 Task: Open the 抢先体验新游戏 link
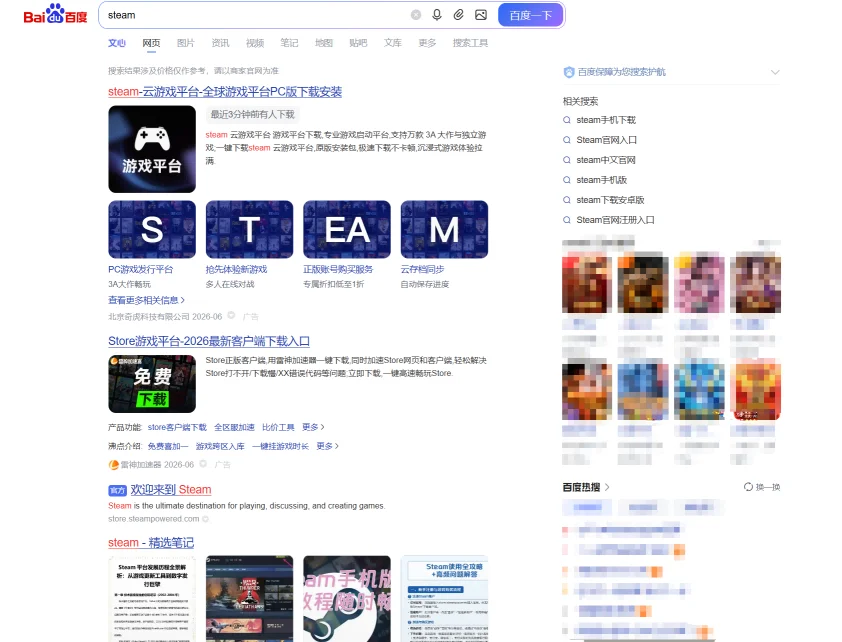236,269
